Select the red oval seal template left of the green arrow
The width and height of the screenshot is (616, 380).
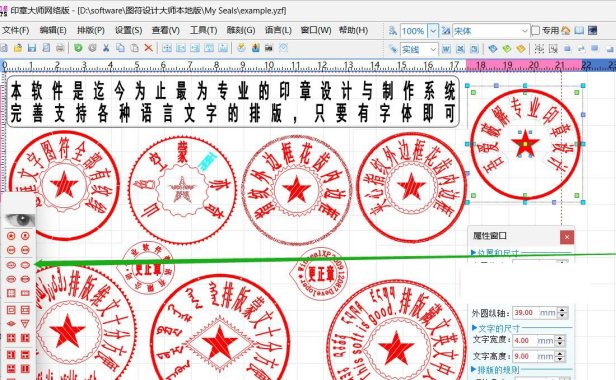click(x=25, y=265)
